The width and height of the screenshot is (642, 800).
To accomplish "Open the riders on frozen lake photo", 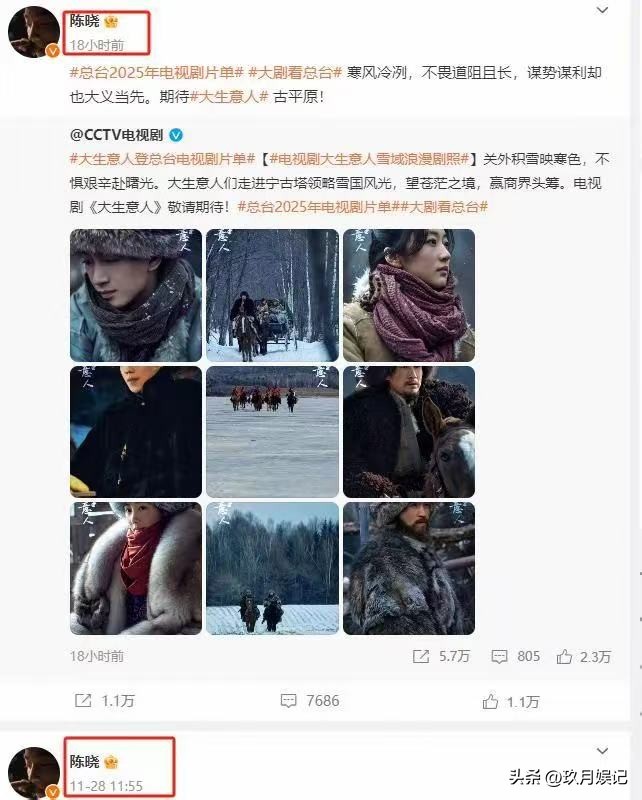I will click(x=273, y=432).
